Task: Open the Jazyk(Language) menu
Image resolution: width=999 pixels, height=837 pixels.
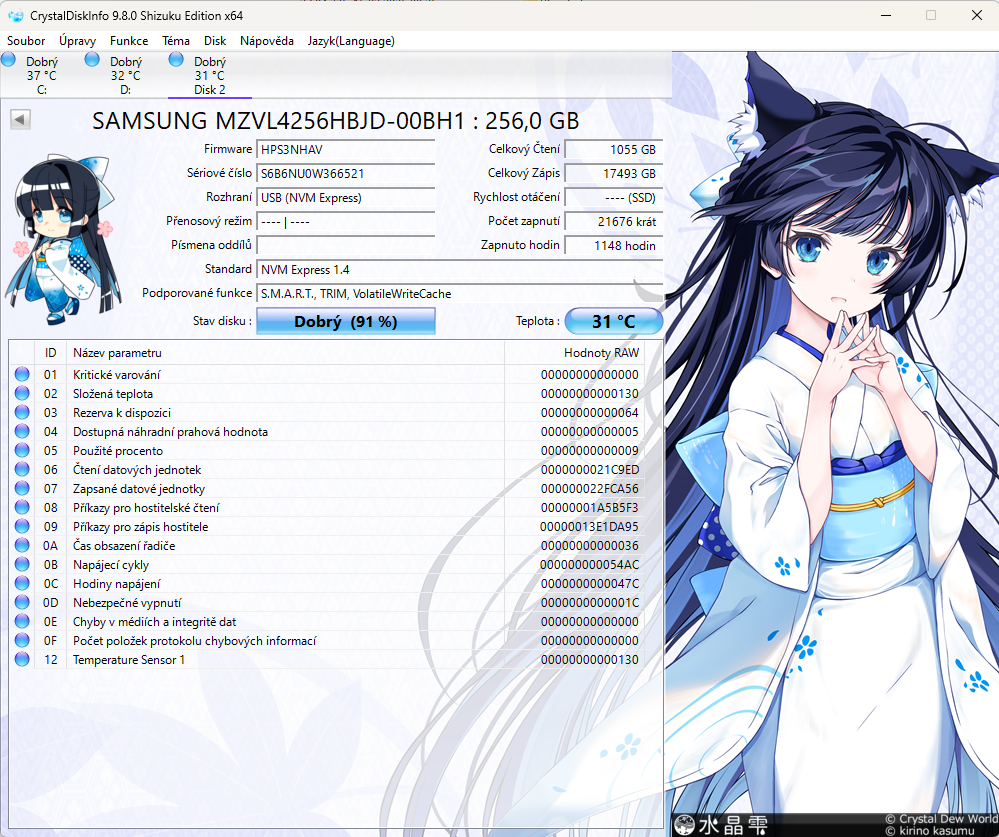Action: (351, 41)
